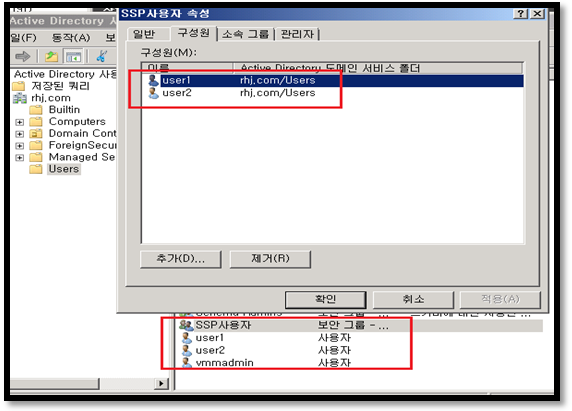Click the Active Directory 도메인 서비스 폴더 column header

(378, 67)
